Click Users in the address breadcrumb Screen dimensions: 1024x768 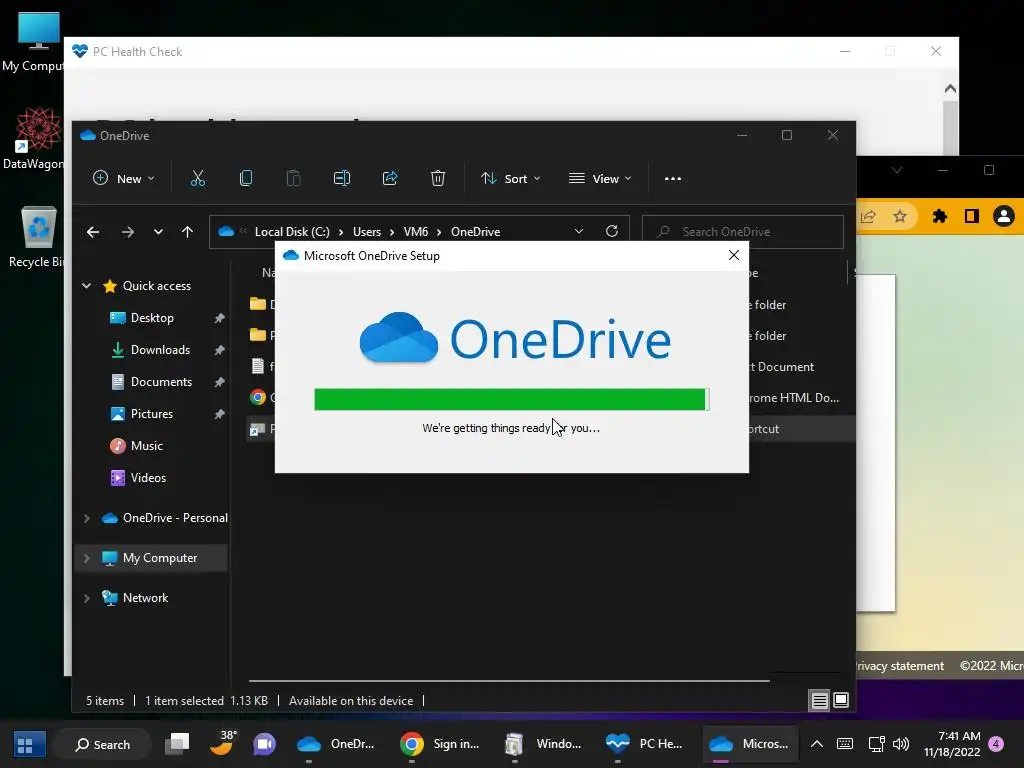pyautogui.click(x=366, y=232)
